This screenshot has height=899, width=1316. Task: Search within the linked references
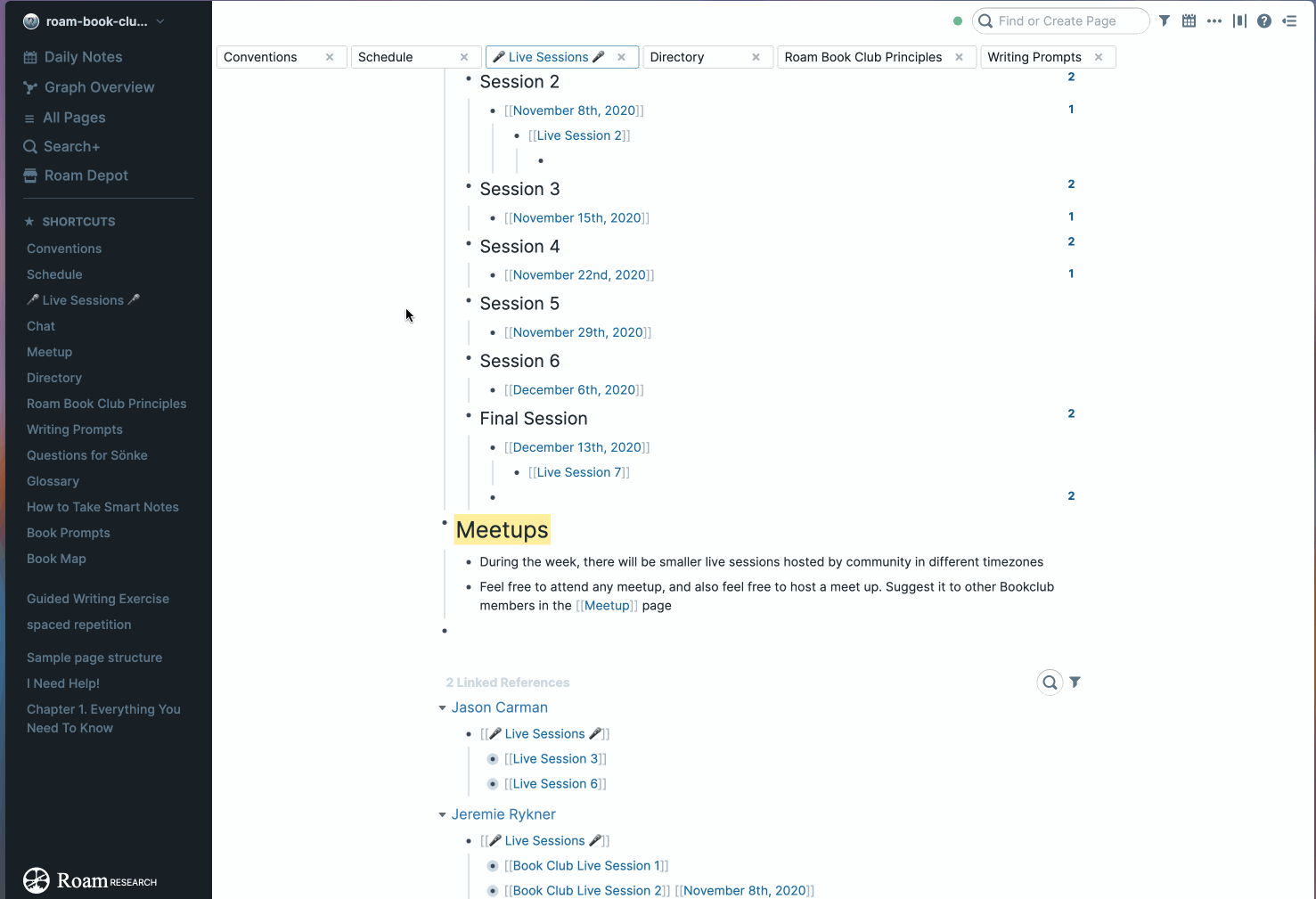click(x=1050, y=682)
